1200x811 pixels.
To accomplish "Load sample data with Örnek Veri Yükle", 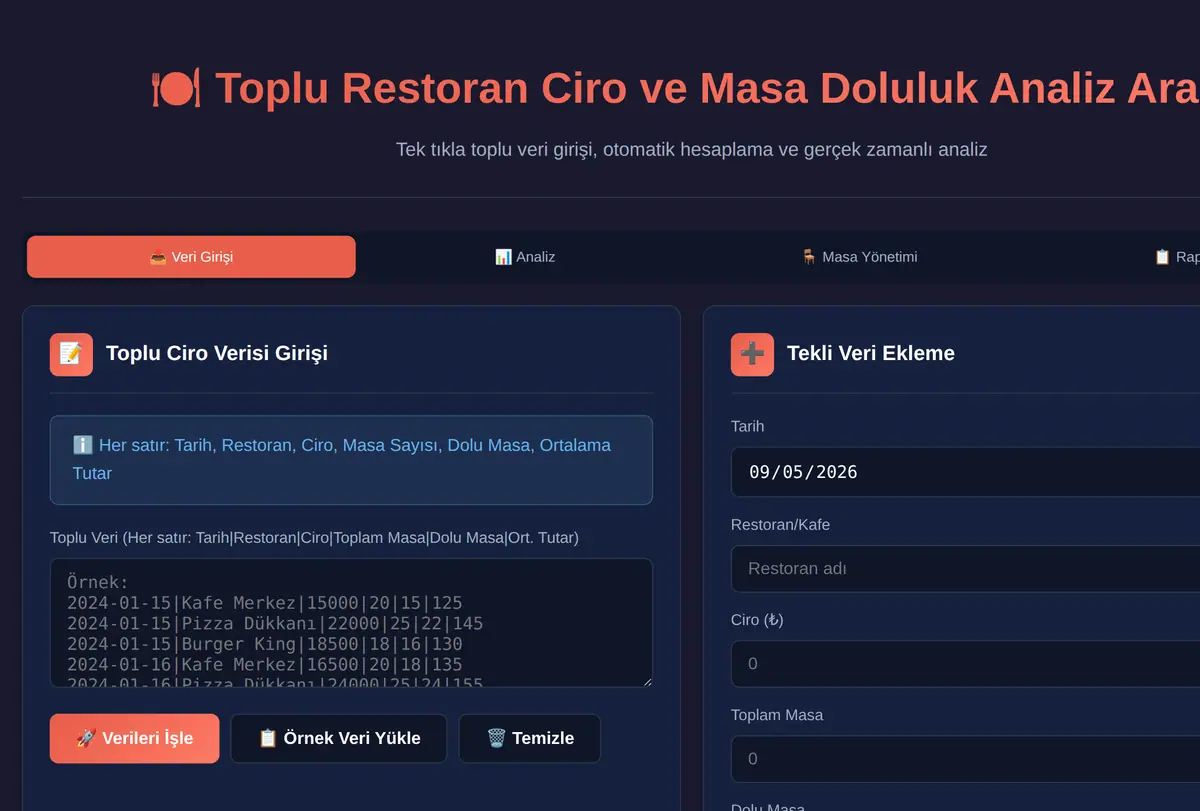I will pos(339,738).
